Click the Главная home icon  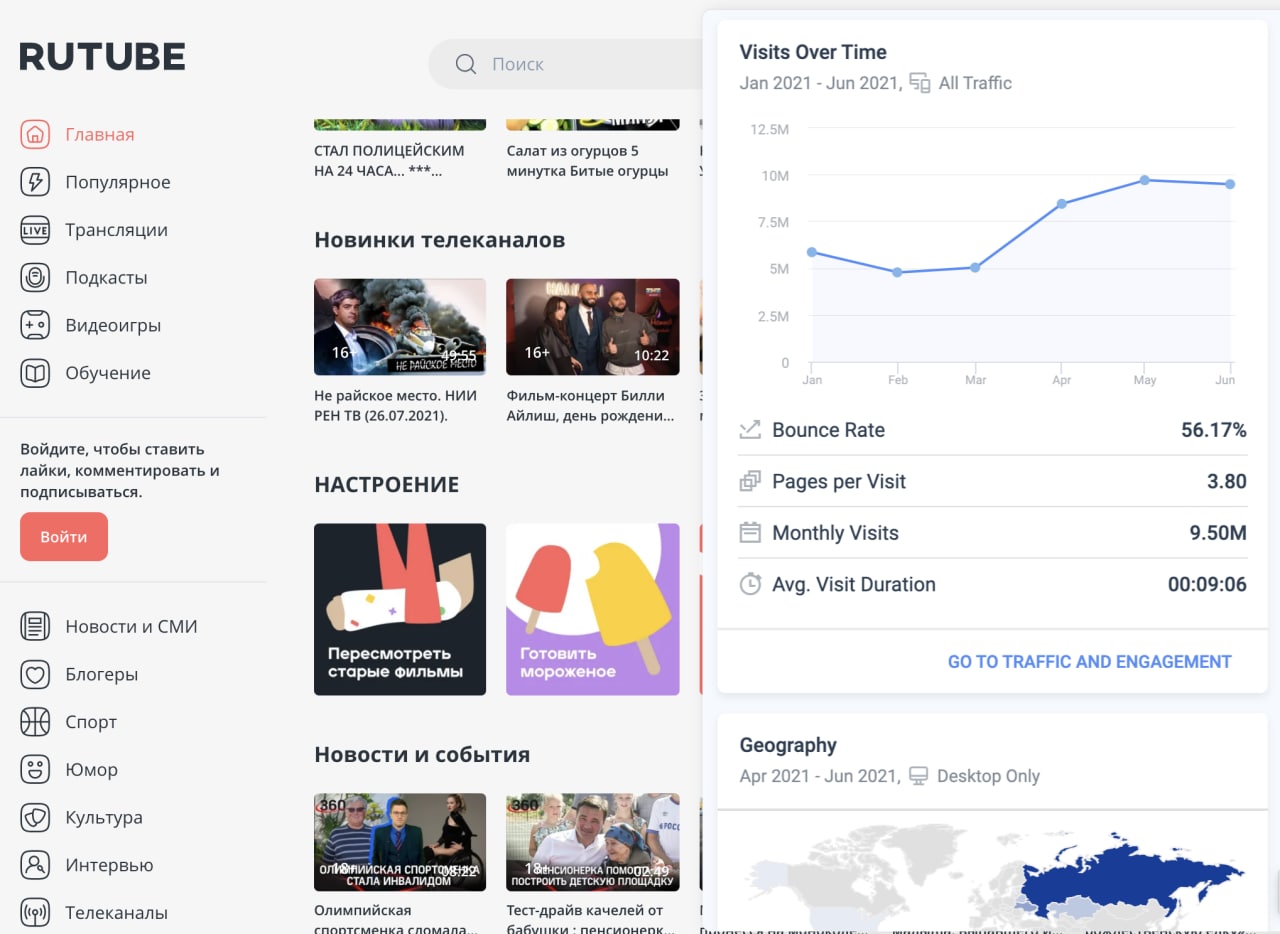(x=35, y=134)
